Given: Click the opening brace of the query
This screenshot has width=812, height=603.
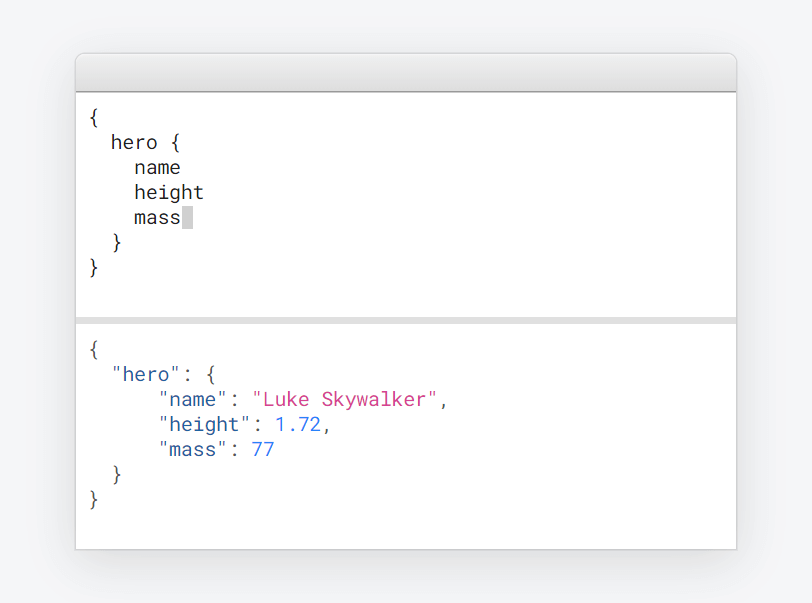Looking at the screenshot, I should 93,117.
